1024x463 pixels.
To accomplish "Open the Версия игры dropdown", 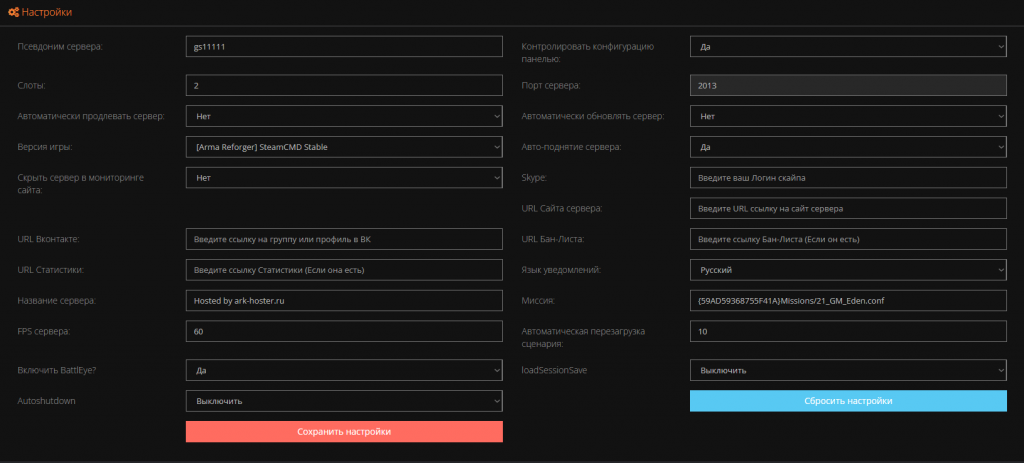I will 344,147.
